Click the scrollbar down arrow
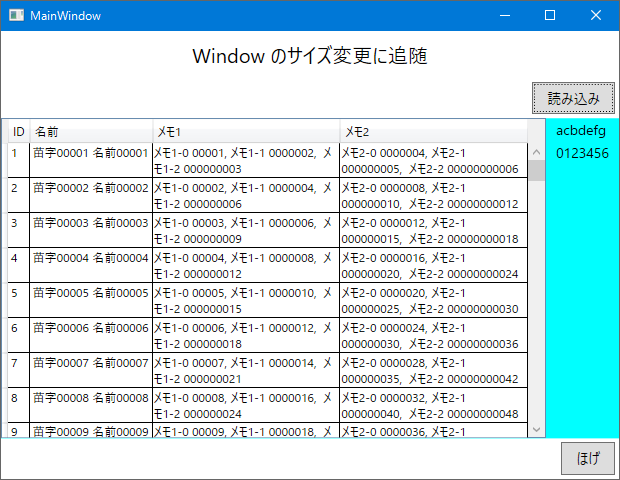The width and height of the screenshot is (620, 480). point(537,429)
